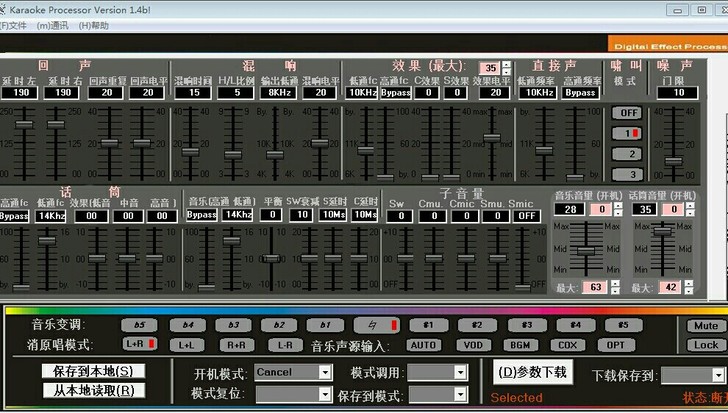Click the Smic sub-volume slider handle
This screenshot has height=413, width=728.
point(523,288)
